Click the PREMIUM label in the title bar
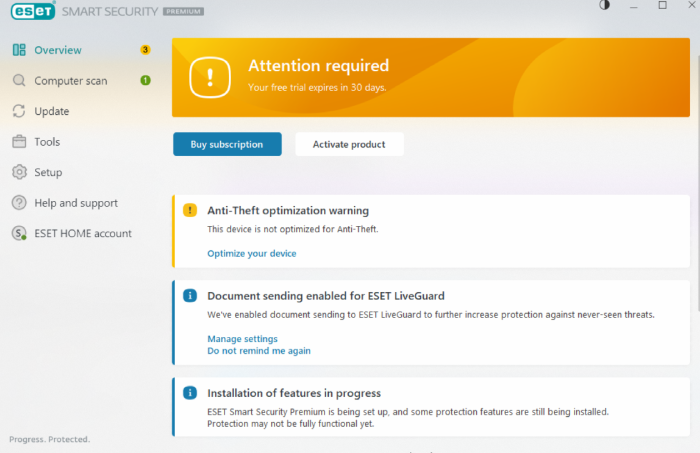This screenshot has height=453, width=700. pyautogui.click(x=183, y=12)
